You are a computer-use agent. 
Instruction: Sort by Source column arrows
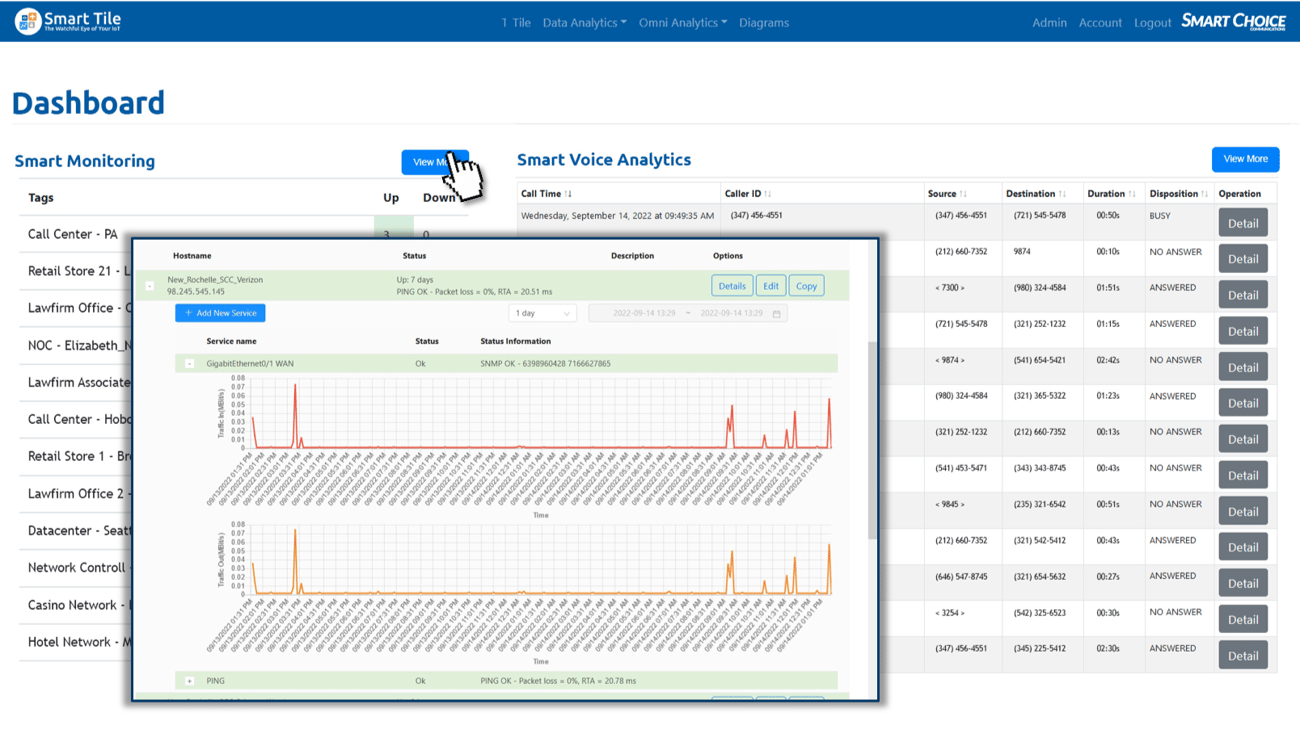pos(963,194)
